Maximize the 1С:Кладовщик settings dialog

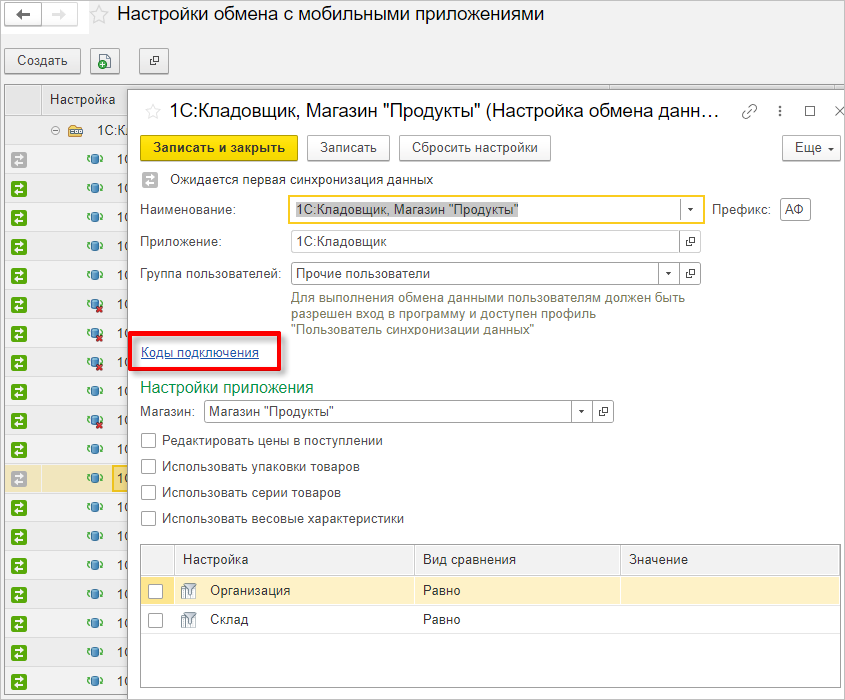[809, 111]
